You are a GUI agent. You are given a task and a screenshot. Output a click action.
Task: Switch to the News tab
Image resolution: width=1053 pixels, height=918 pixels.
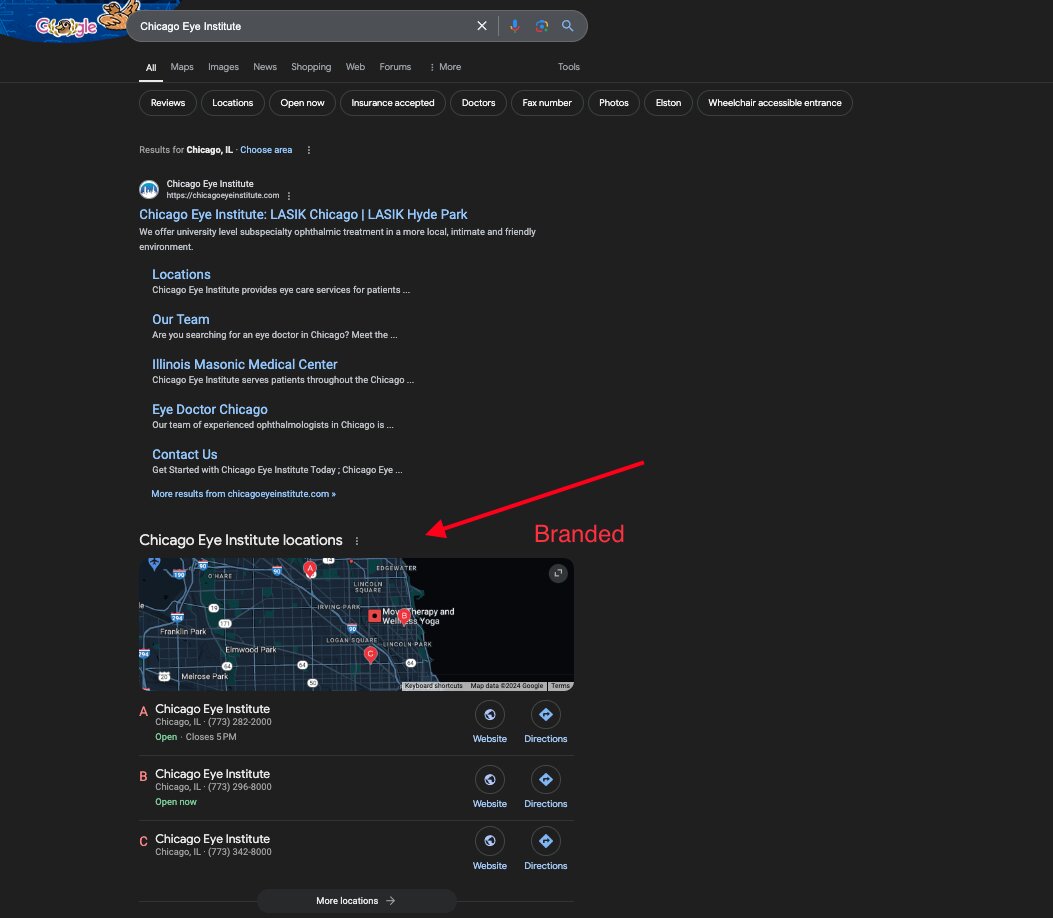[x=265, y=66]
